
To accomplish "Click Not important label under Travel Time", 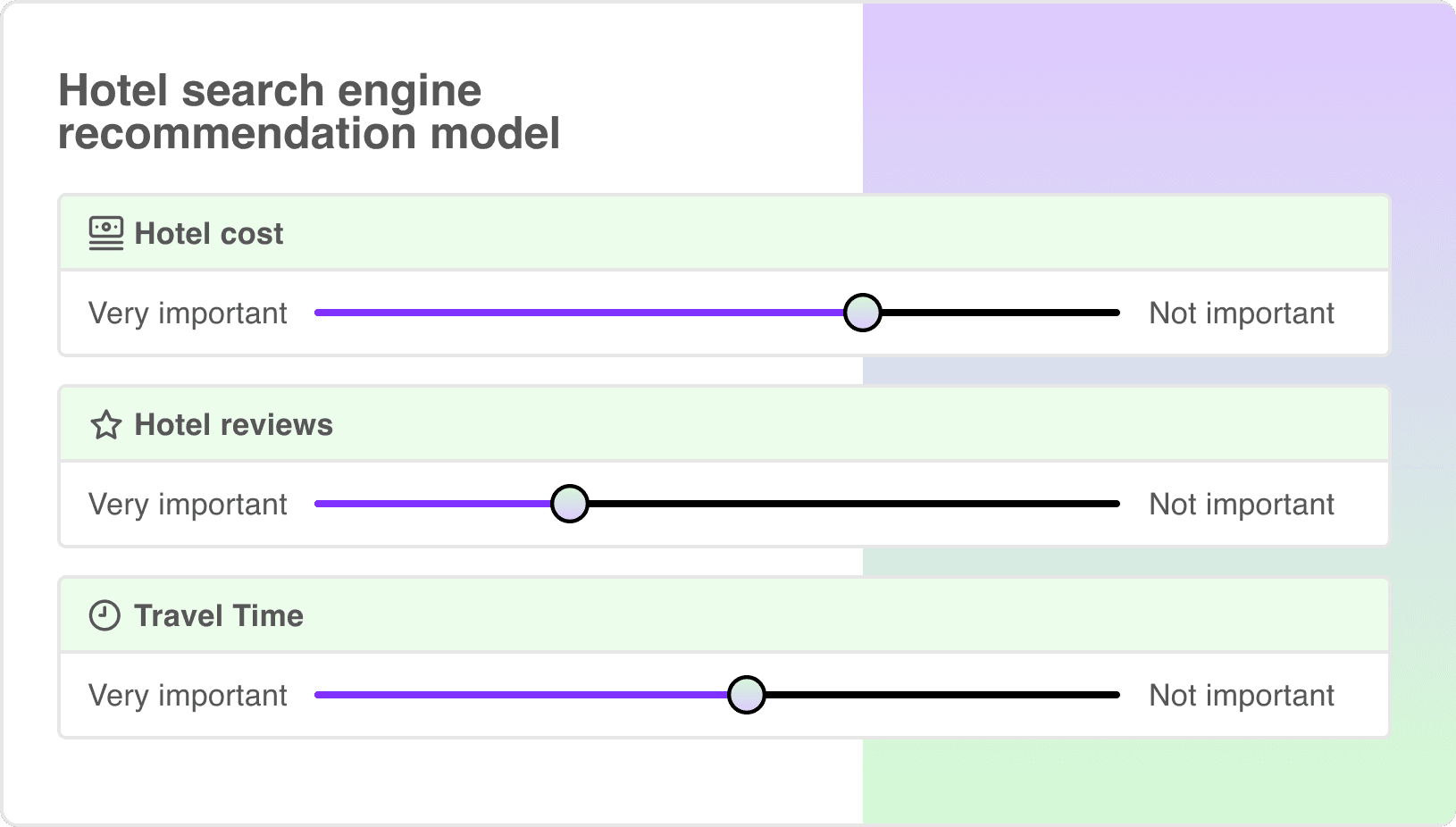I will click(1242, 695).
